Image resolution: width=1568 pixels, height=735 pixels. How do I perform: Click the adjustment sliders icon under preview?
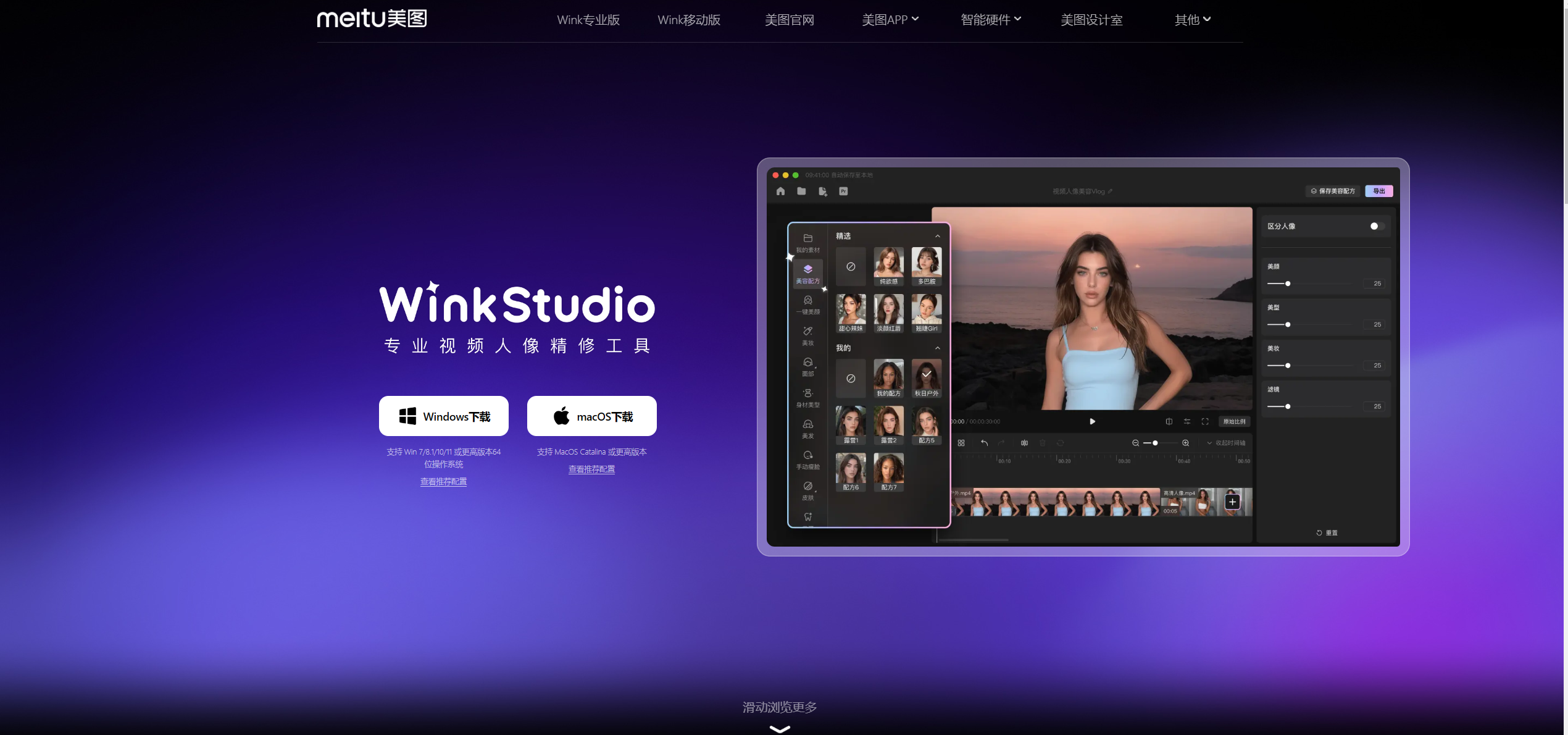[x=1186, y=421]
